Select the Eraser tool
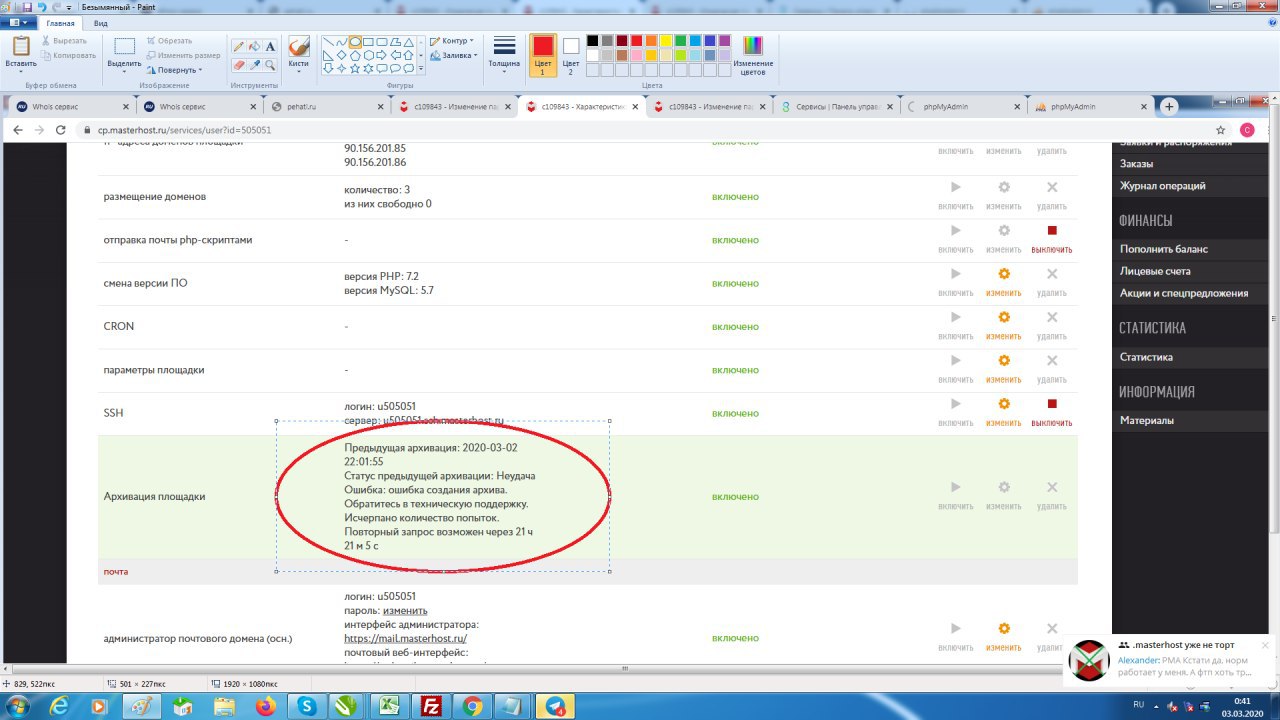The image size is (1280, 720). pyautogui.click(x=238, y=65)
